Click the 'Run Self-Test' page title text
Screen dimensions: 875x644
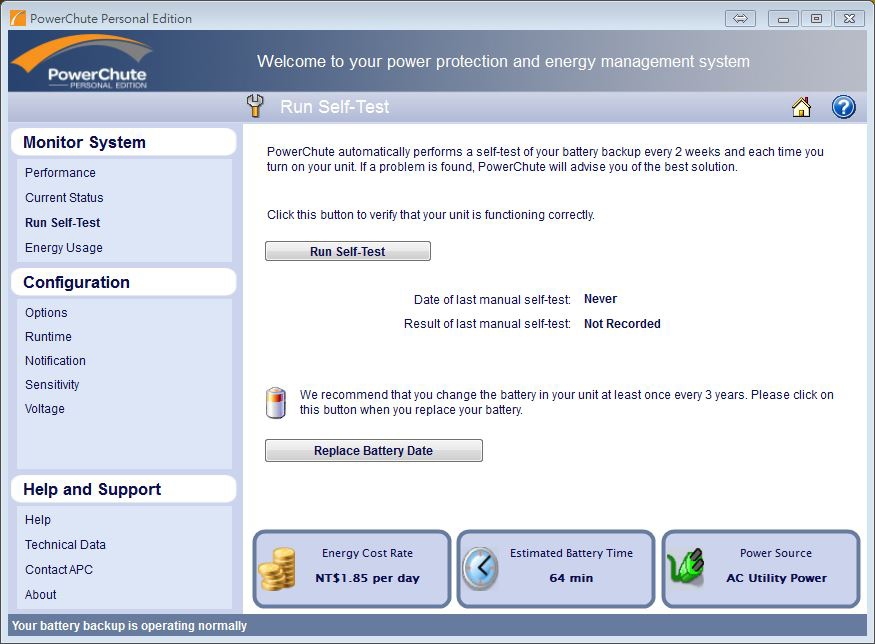click(335, 107)
